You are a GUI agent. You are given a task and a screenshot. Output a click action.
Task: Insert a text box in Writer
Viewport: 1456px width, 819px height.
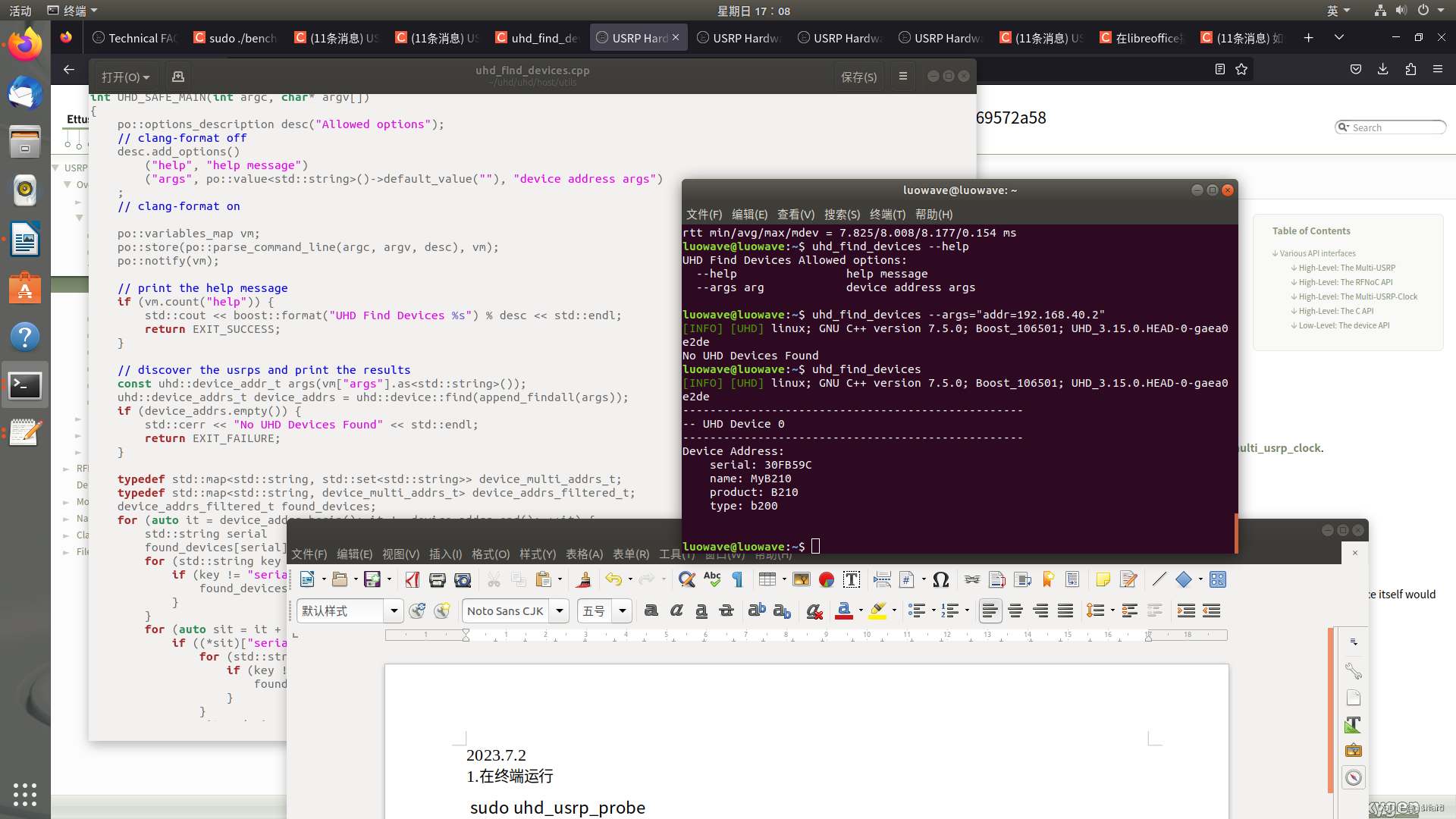(851, 579)
